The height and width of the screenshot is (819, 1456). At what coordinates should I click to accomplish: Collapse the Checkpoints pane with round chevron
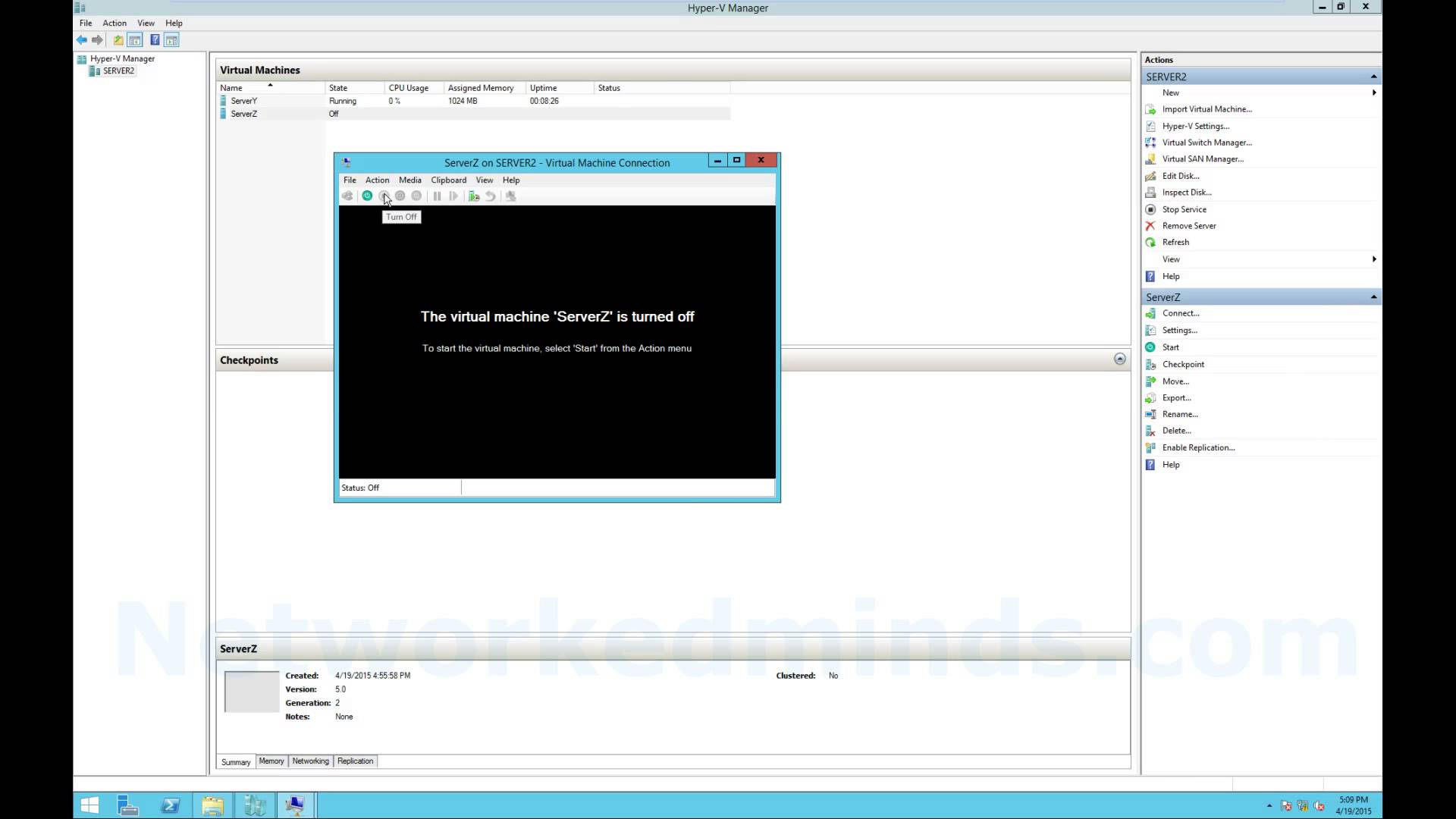click(x=1120, y=359)
